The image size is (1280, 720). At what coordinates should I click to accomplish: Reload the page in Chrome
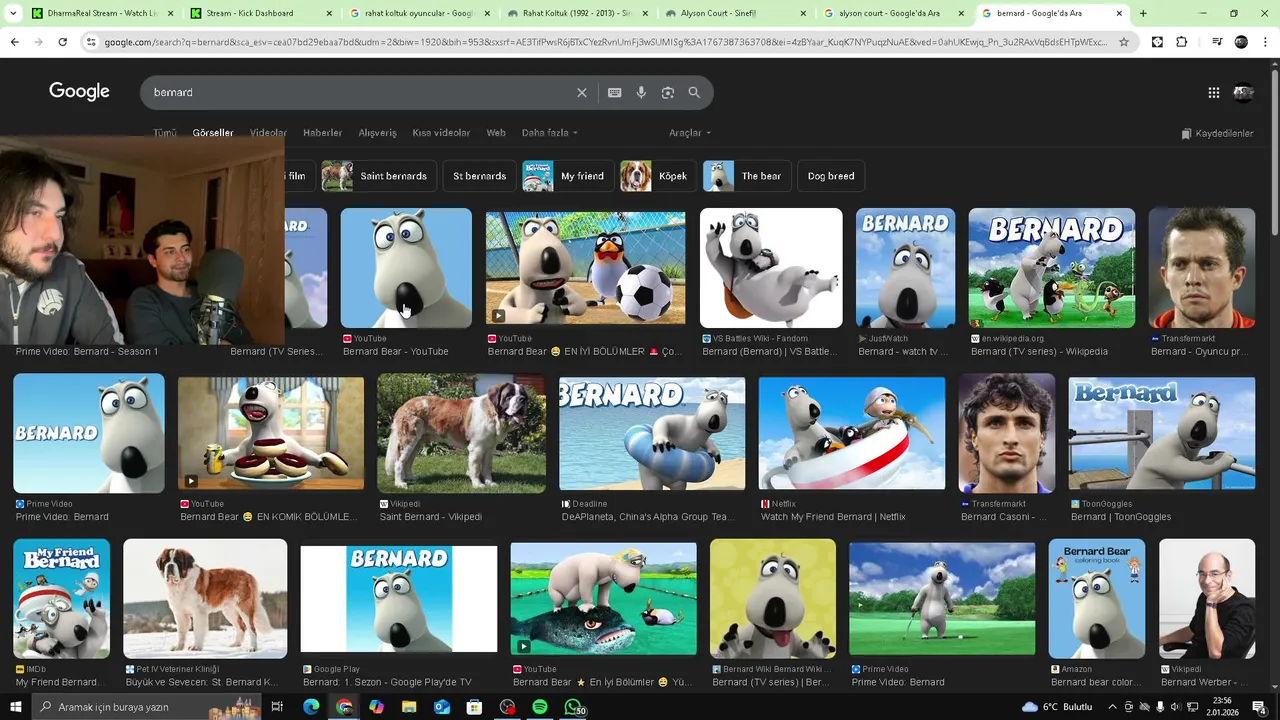pos(62,42)
